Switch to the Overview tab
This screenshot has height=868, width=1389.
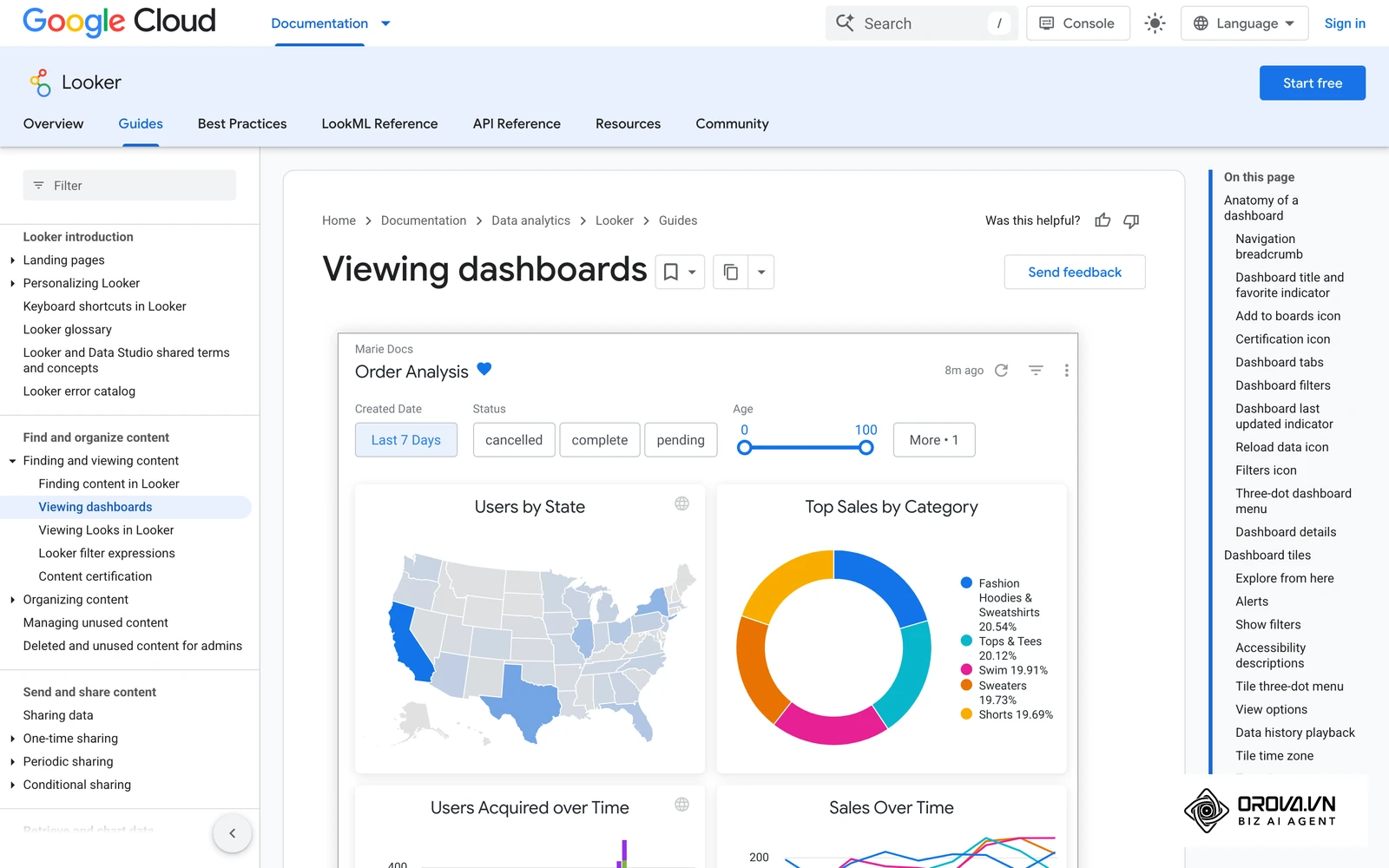[x=54, y=124]
